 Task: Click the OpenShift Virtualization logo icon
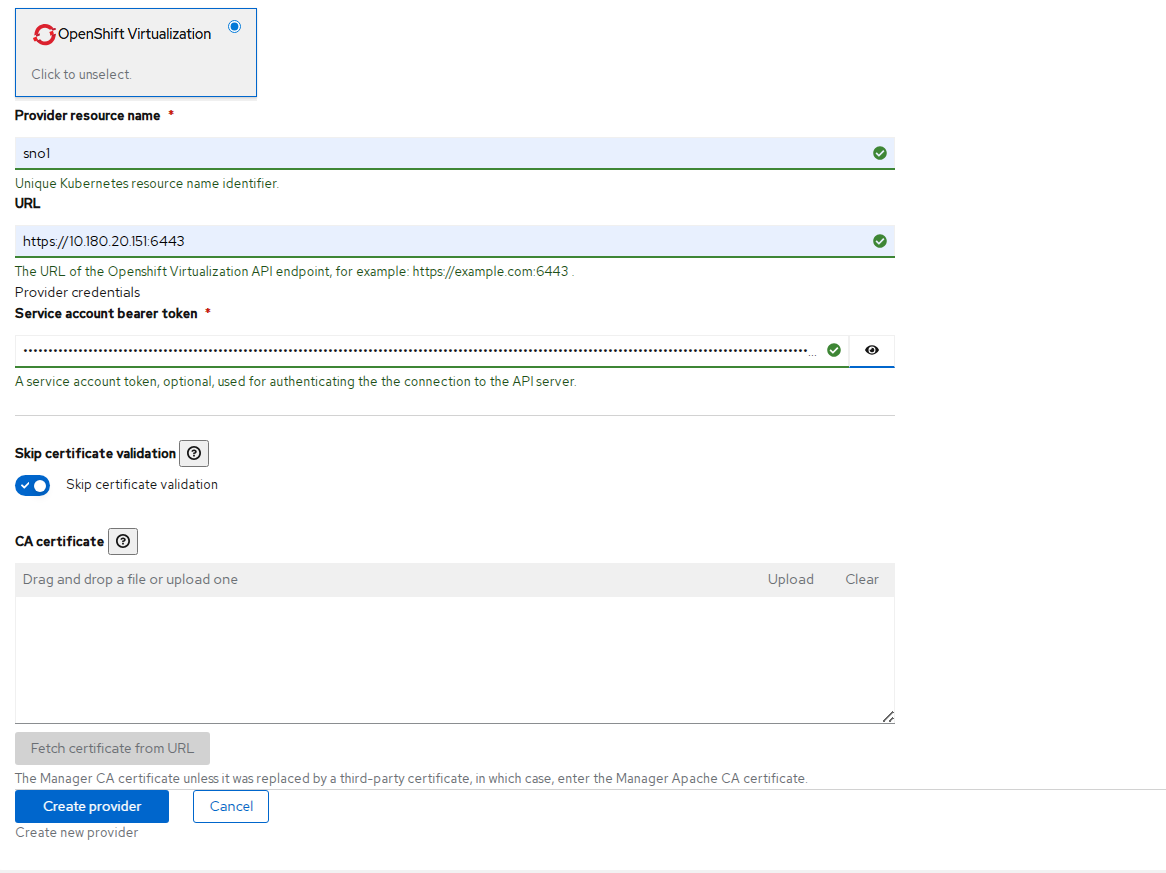click(x=45, y=35)
